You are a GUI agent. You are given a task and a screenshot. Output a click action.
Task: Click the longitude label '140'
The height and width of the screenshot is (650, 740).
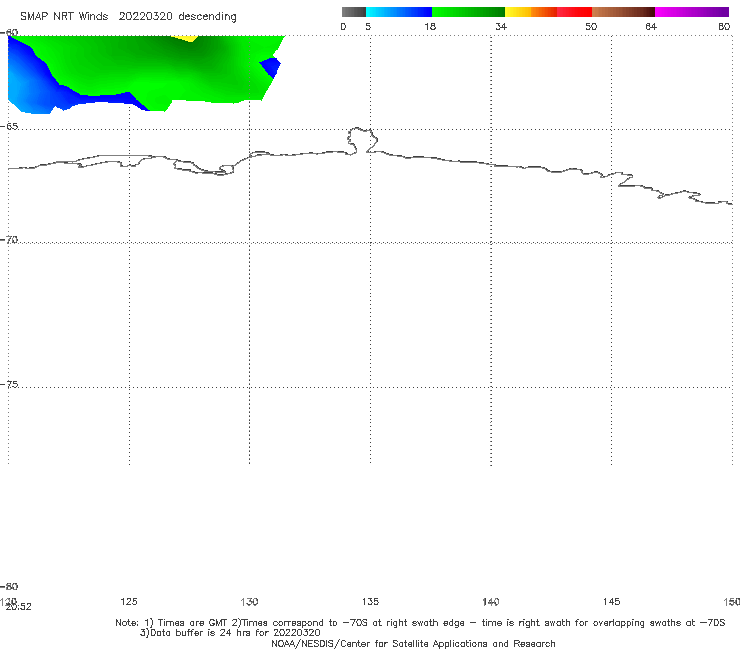(x=491, y=601)
